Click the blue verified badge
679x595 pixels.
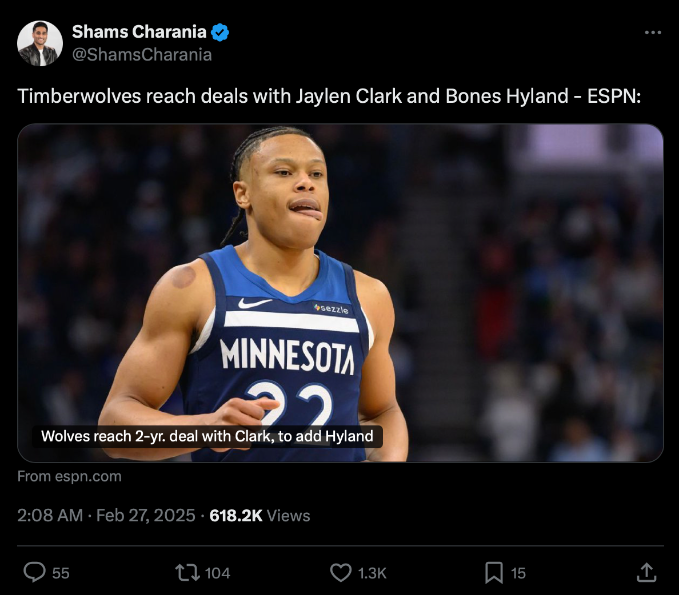[x=219, y=32]
